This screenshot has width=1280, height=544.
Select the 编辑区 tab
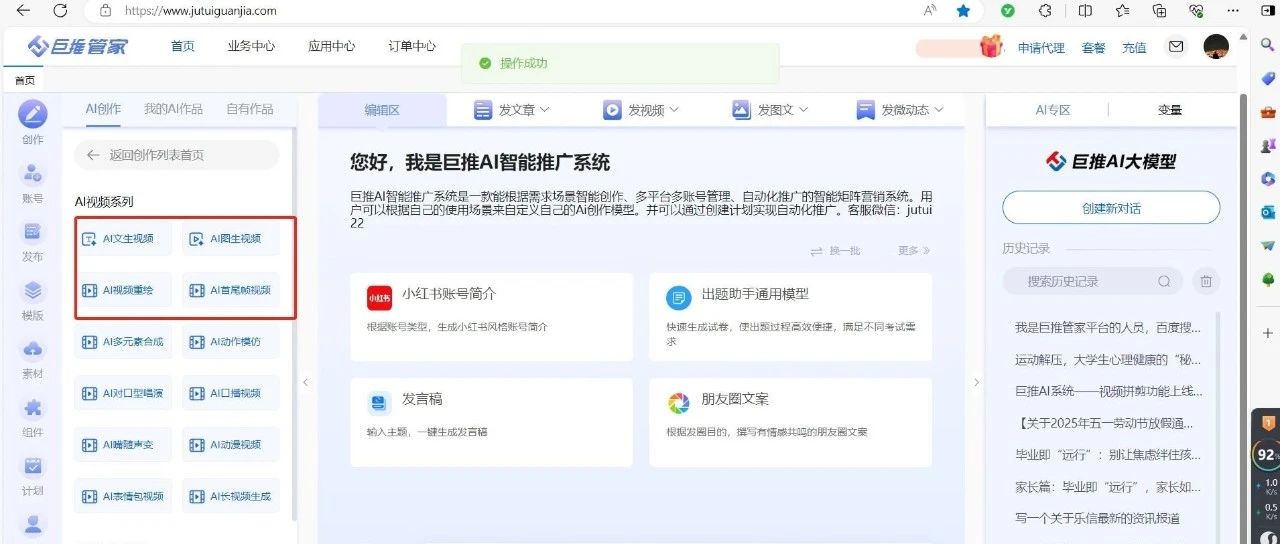tap(382, 110)
